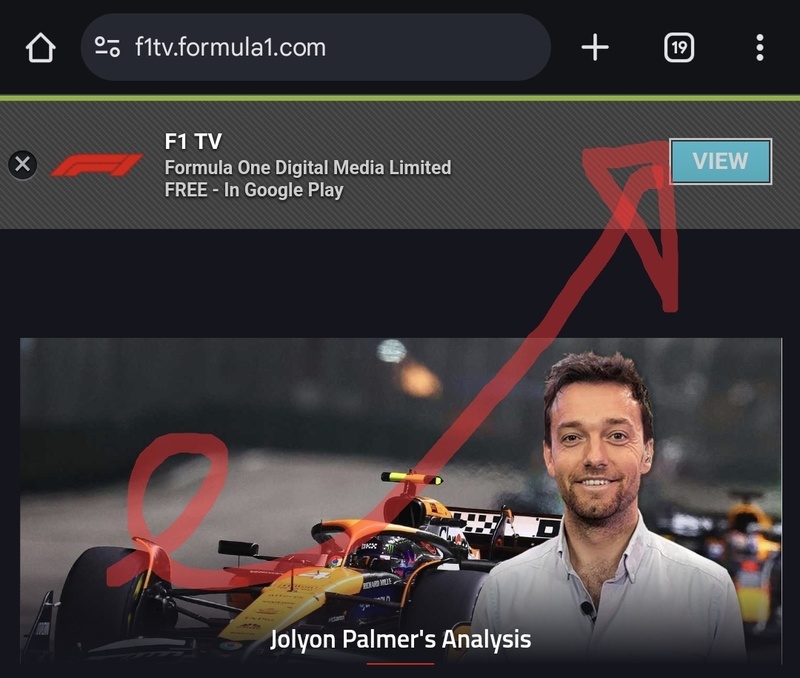Click "Formula One Digital Media Limited" text
The height and width of the screenshot is (678, 800).
(308, 167)
